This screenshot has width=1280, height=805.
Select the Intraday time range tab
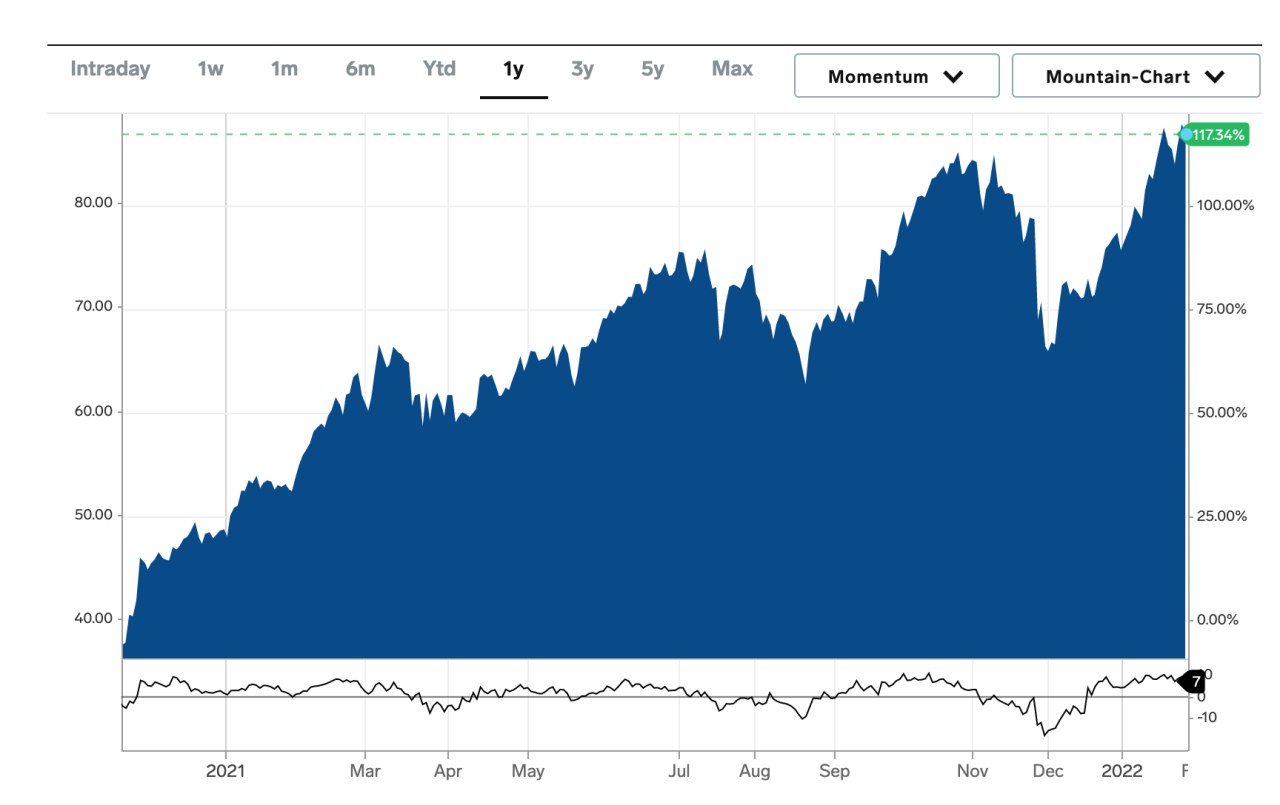pos(110,69)
